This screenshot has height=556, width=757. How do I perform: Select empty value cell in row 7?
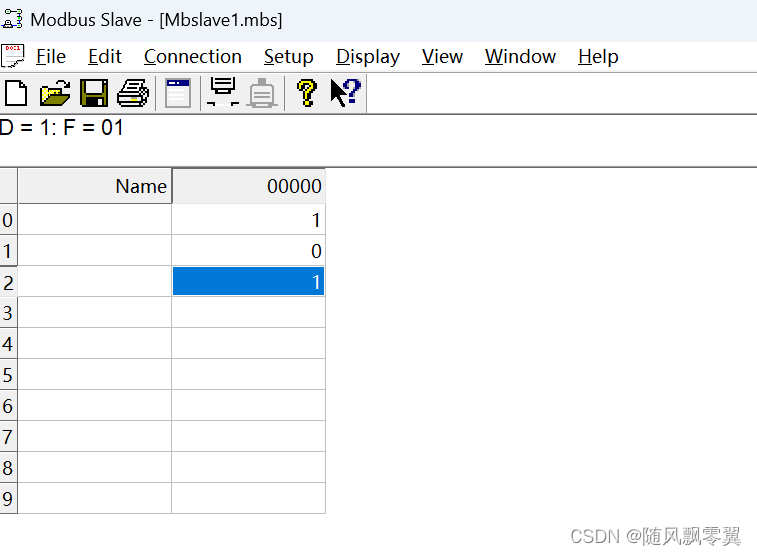[x=249, y=436]
